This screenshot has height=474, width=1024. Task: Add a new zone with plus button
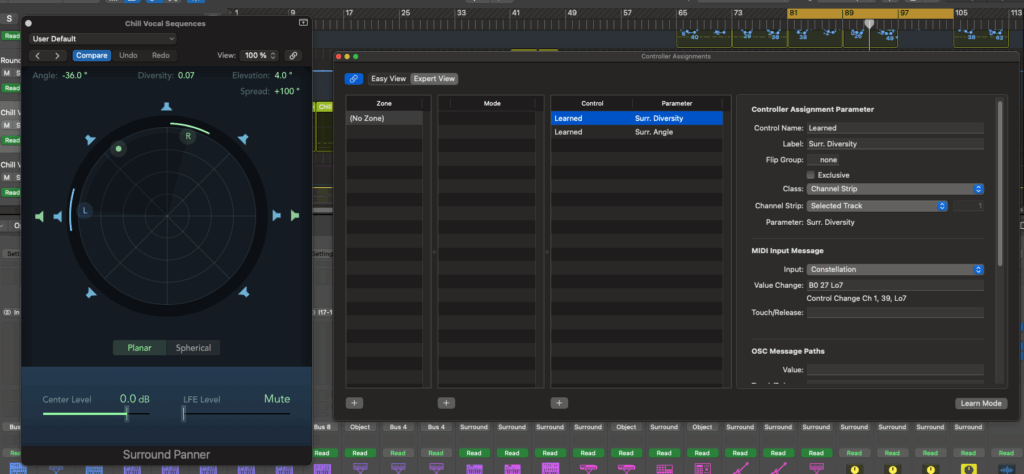[355, 403]
